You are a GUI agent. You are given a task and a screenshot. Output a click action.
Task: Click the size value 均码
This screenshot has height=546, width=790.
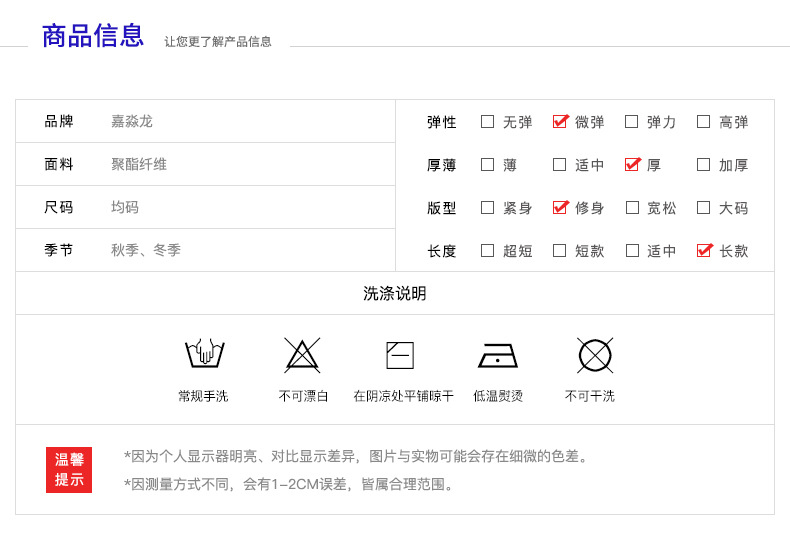pos(125,207)
